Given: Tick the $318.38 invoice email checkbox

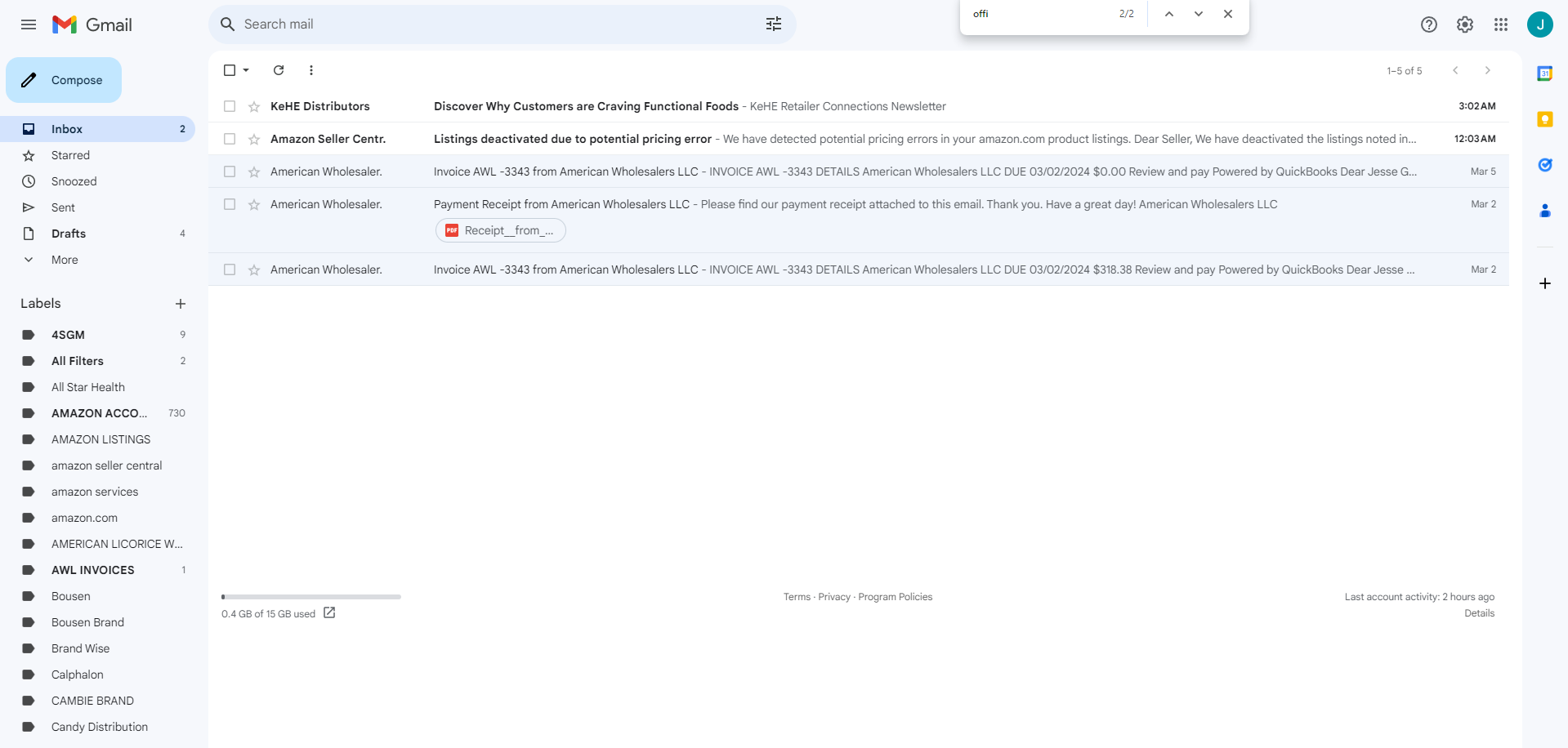Looking at the screenshot, I should tap(230, 269).
